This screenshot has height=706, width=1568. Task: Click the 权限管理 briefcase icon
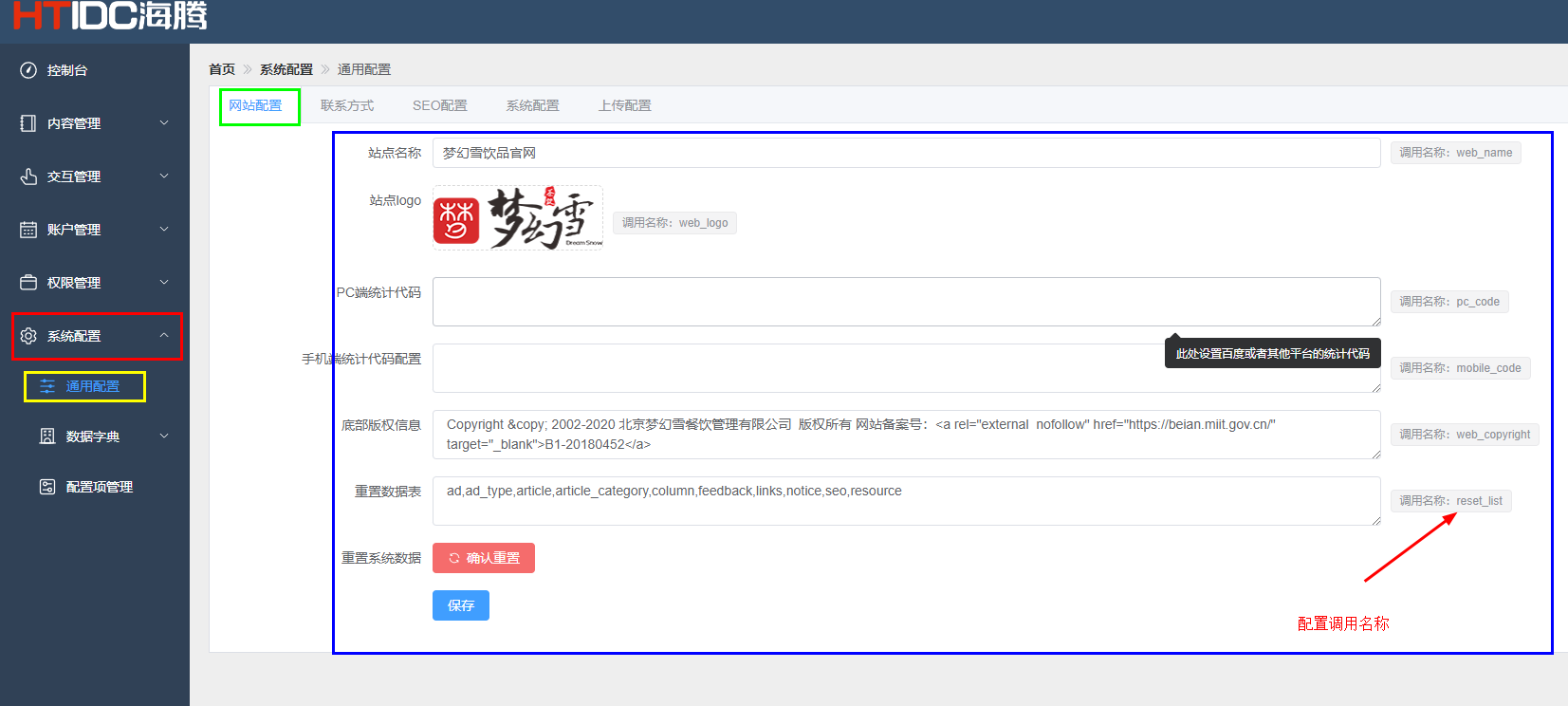click(28, 283)
